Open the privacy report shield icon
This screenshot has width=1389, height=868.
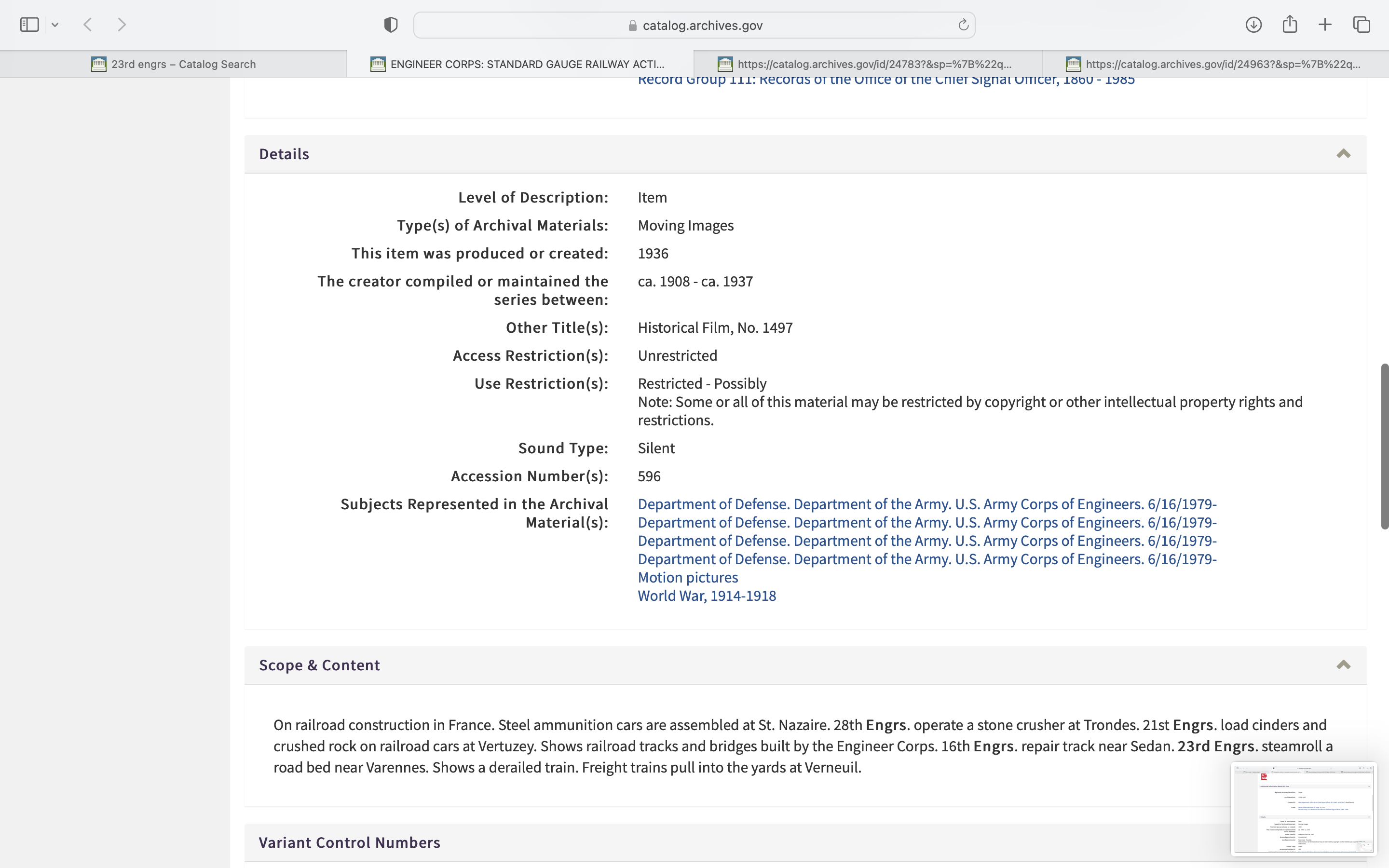[x=391, y=25]
